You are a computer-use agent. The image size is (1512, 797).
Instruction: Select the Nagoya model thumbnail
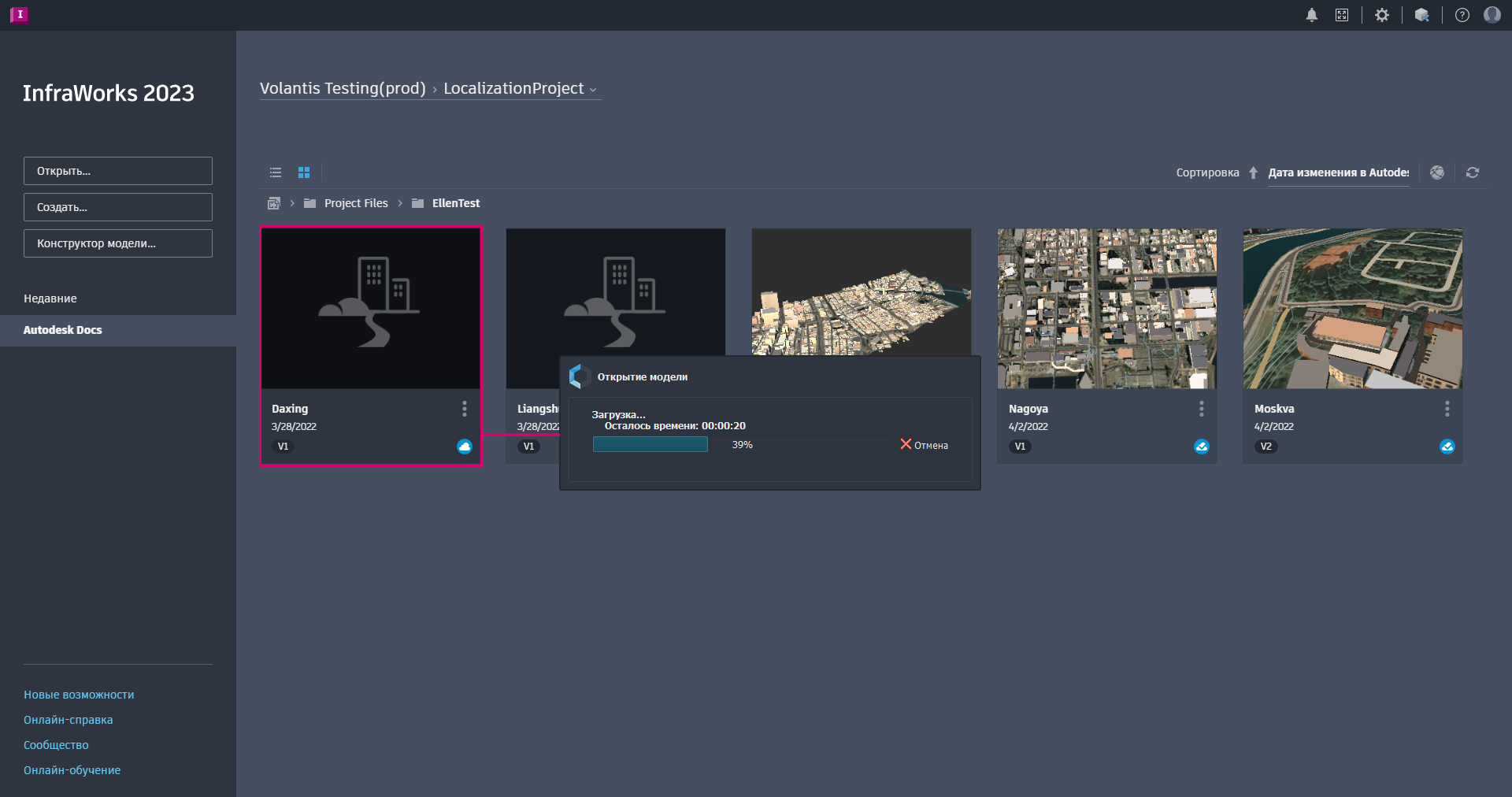1107,309
